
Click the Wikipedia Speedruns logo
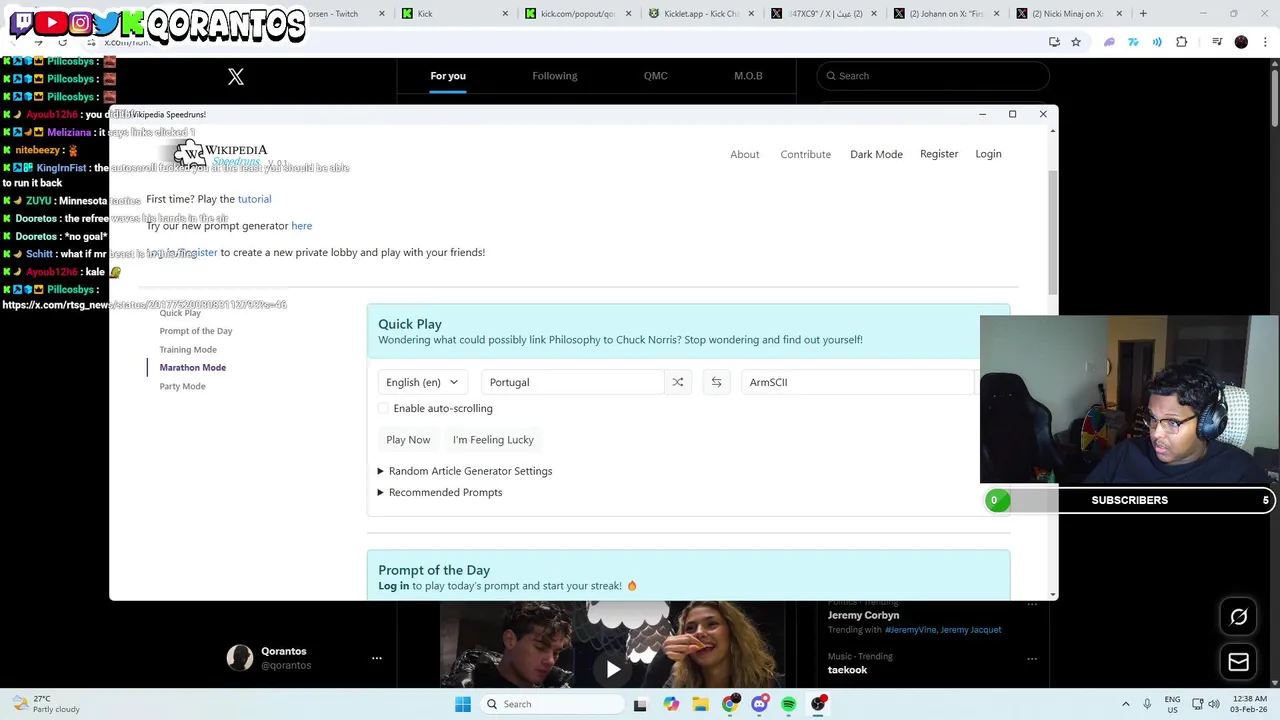click(x=221, y=154)
